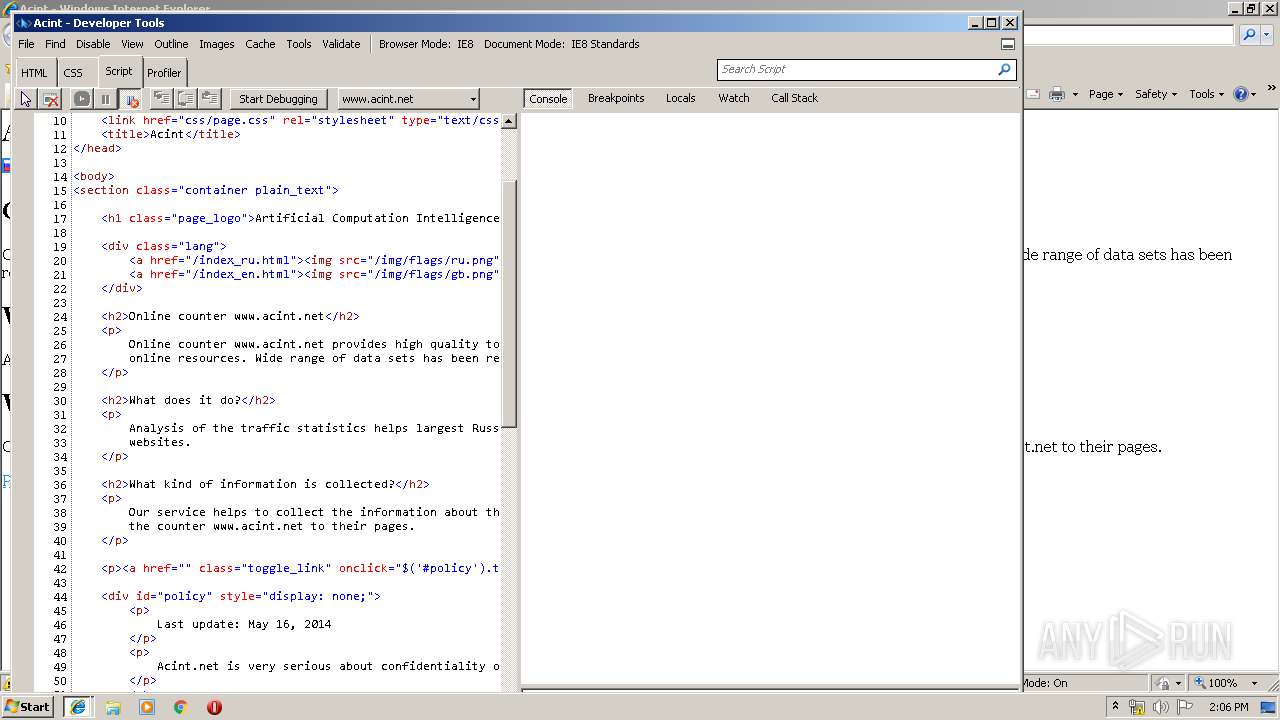This screenshot has width=1280, height=720.
Task: Click the Step Out icon
Action: click(209, 98)
